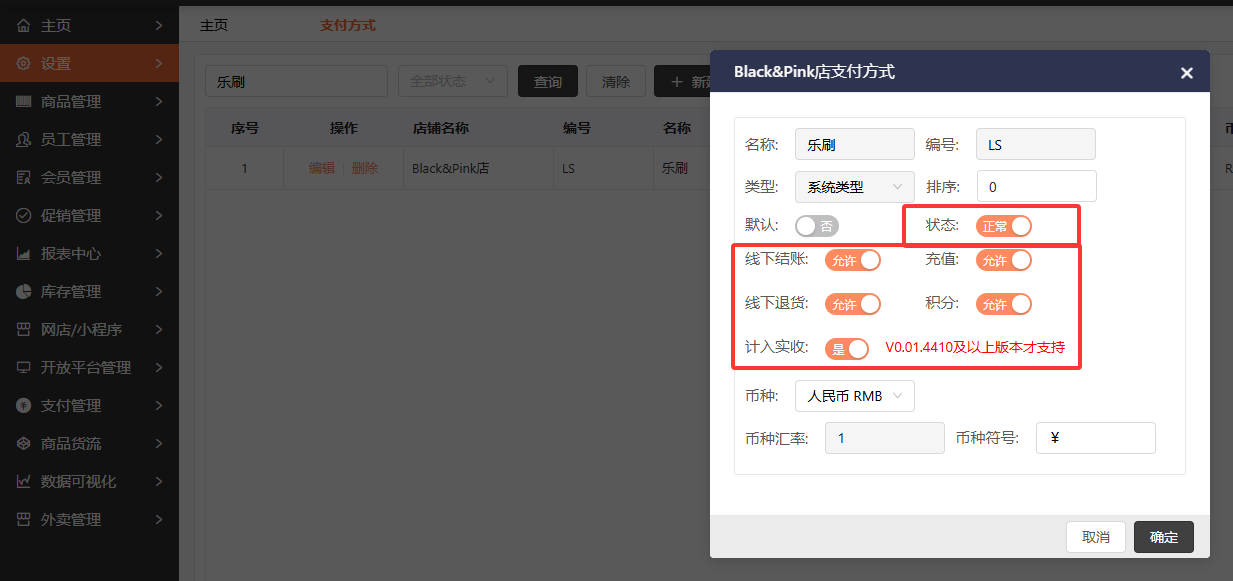Viewport: 1233px width, 581px height.
Task: Open the 支付管理 menu item
Action: (x=89, y=405)
